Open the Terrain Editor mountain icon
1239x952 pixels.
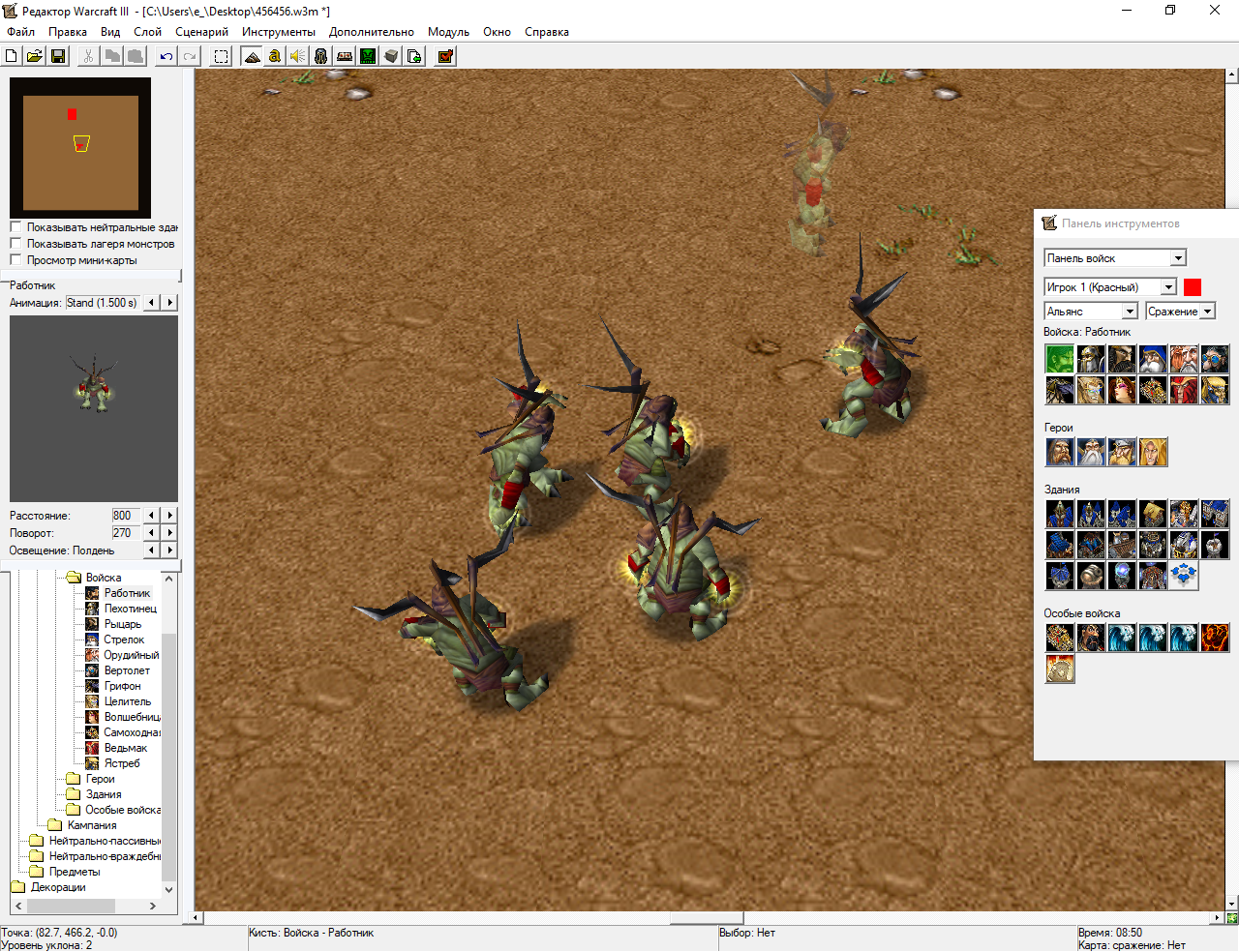252,56
